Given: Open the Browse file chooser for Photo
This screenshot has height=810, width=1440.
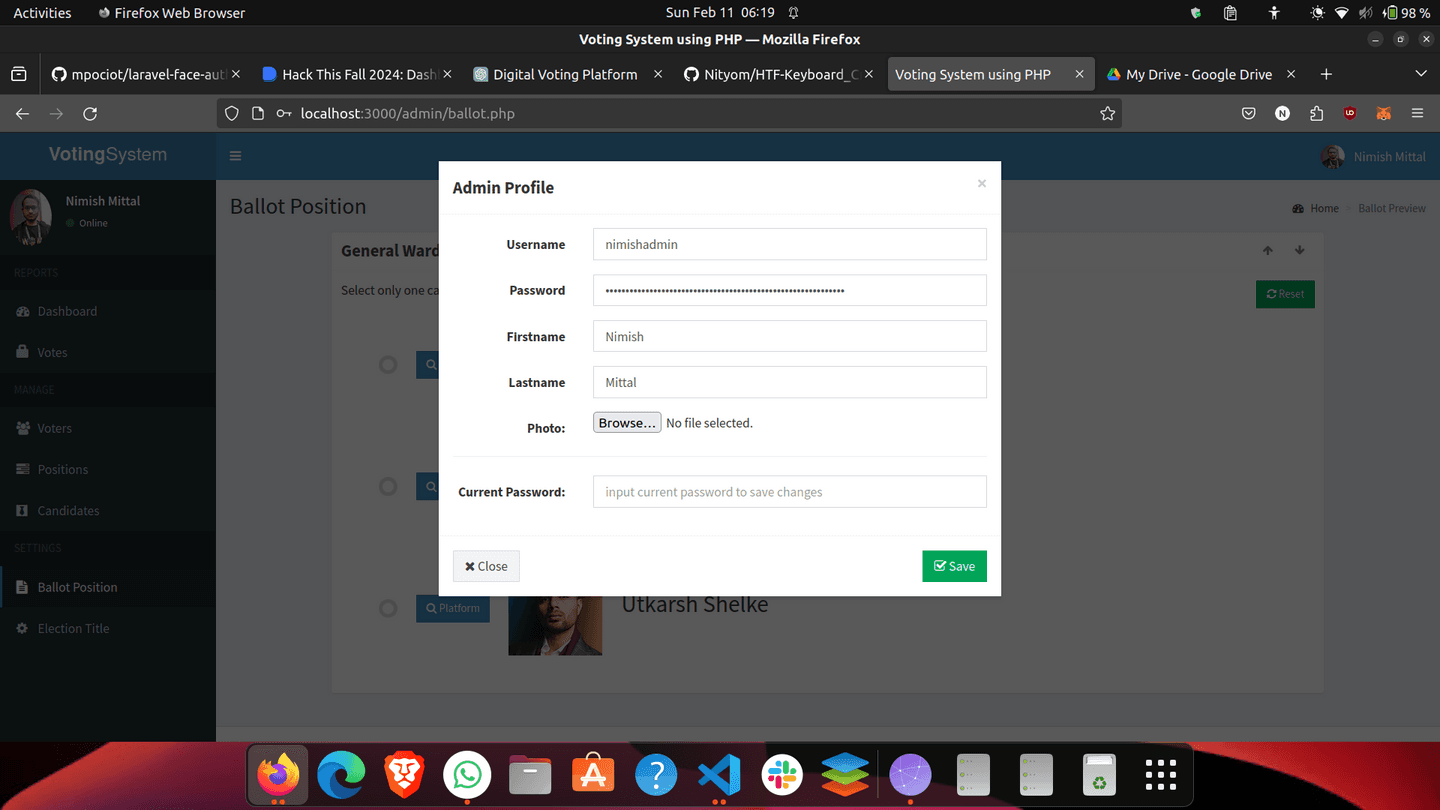Looking at the screenshot, I should pyautogui.click(x=627, y=423).
